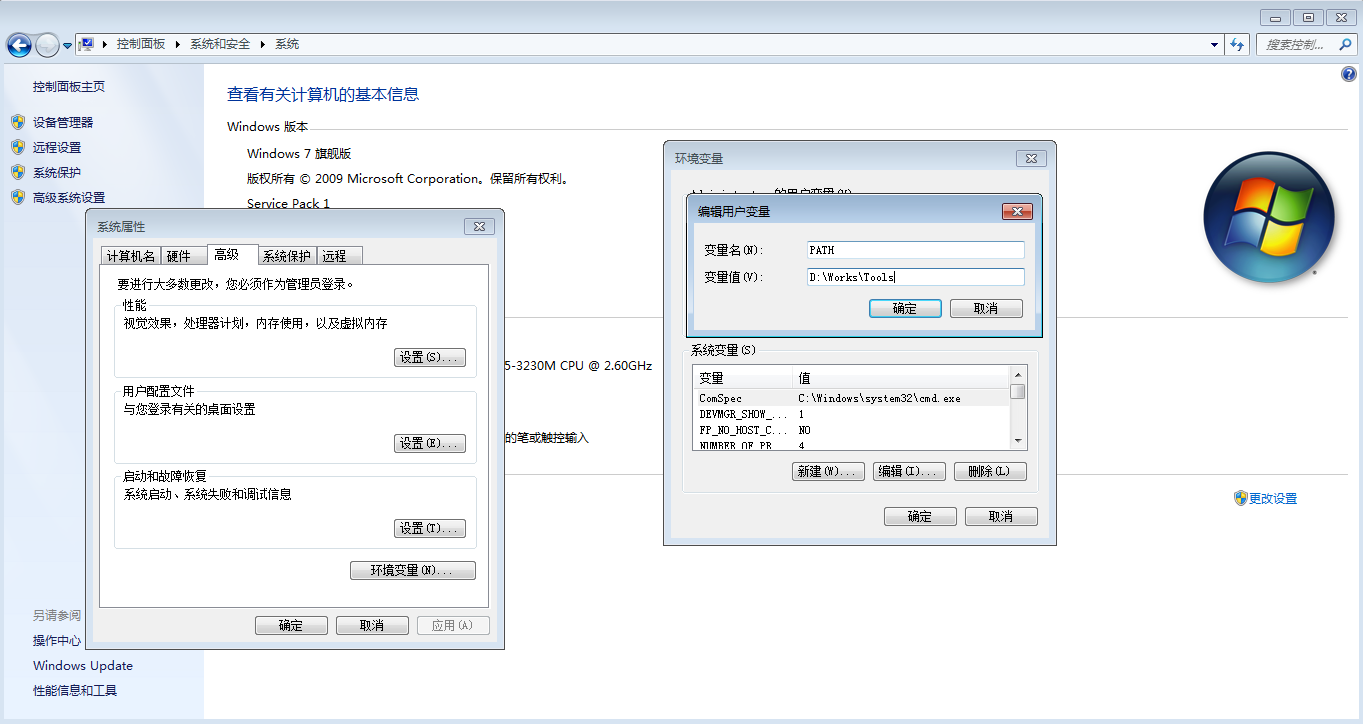Image resolution: width=1363 pixels, height=724 pixels.
Task: Click 系统 in the address breadcrumb
Action: [287, 44]
